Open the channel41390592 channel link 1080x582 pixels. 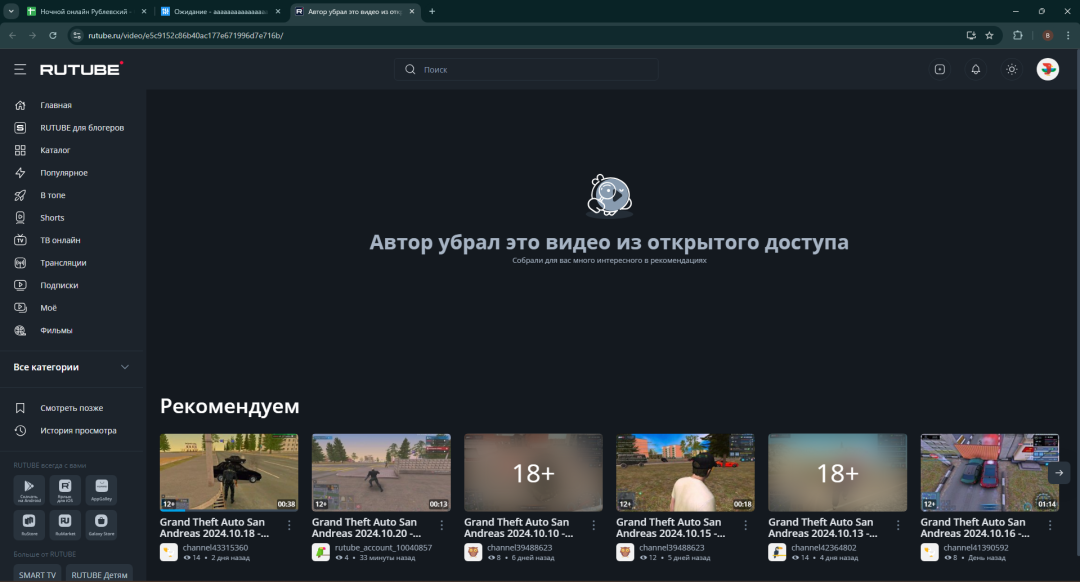(x=976, y=548)
